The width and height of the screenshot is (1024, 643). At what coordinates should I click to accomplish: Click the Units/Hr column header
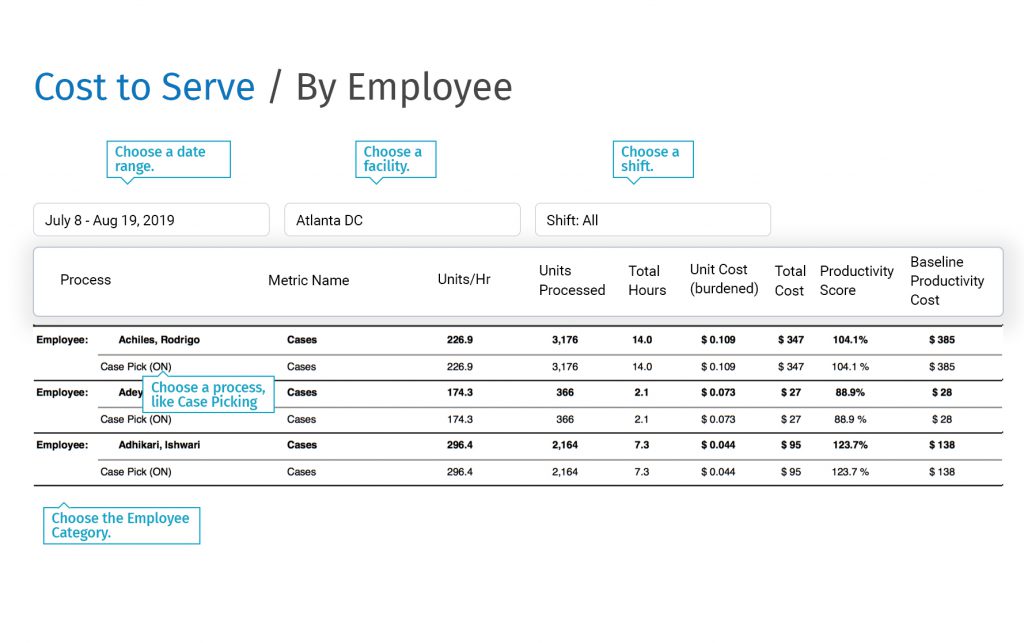click(464, 280)
